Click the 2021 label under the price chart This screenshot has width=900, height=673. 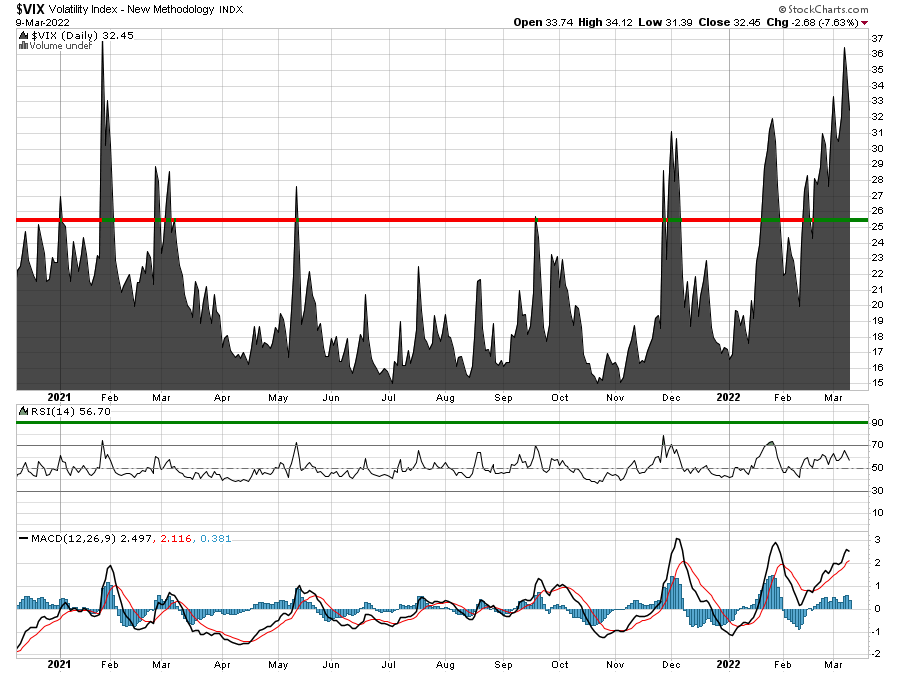(61, 396)
